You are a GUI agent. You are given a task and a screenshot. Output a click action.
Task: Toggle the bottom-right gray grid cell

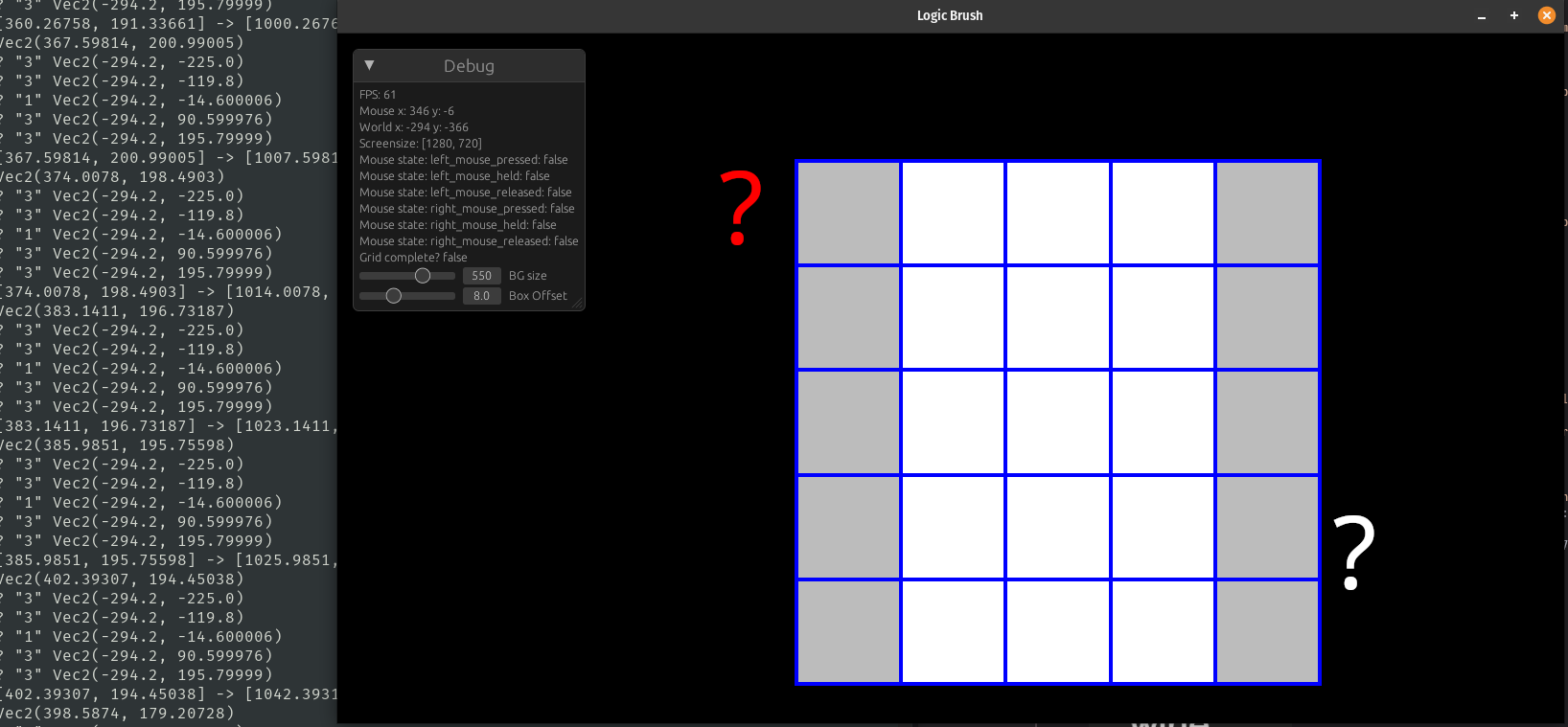point(1267,631)
